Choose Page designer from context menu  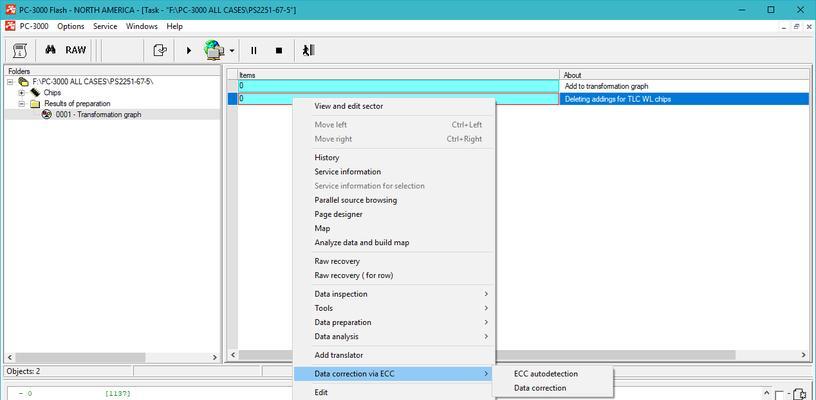coord(394,214)
